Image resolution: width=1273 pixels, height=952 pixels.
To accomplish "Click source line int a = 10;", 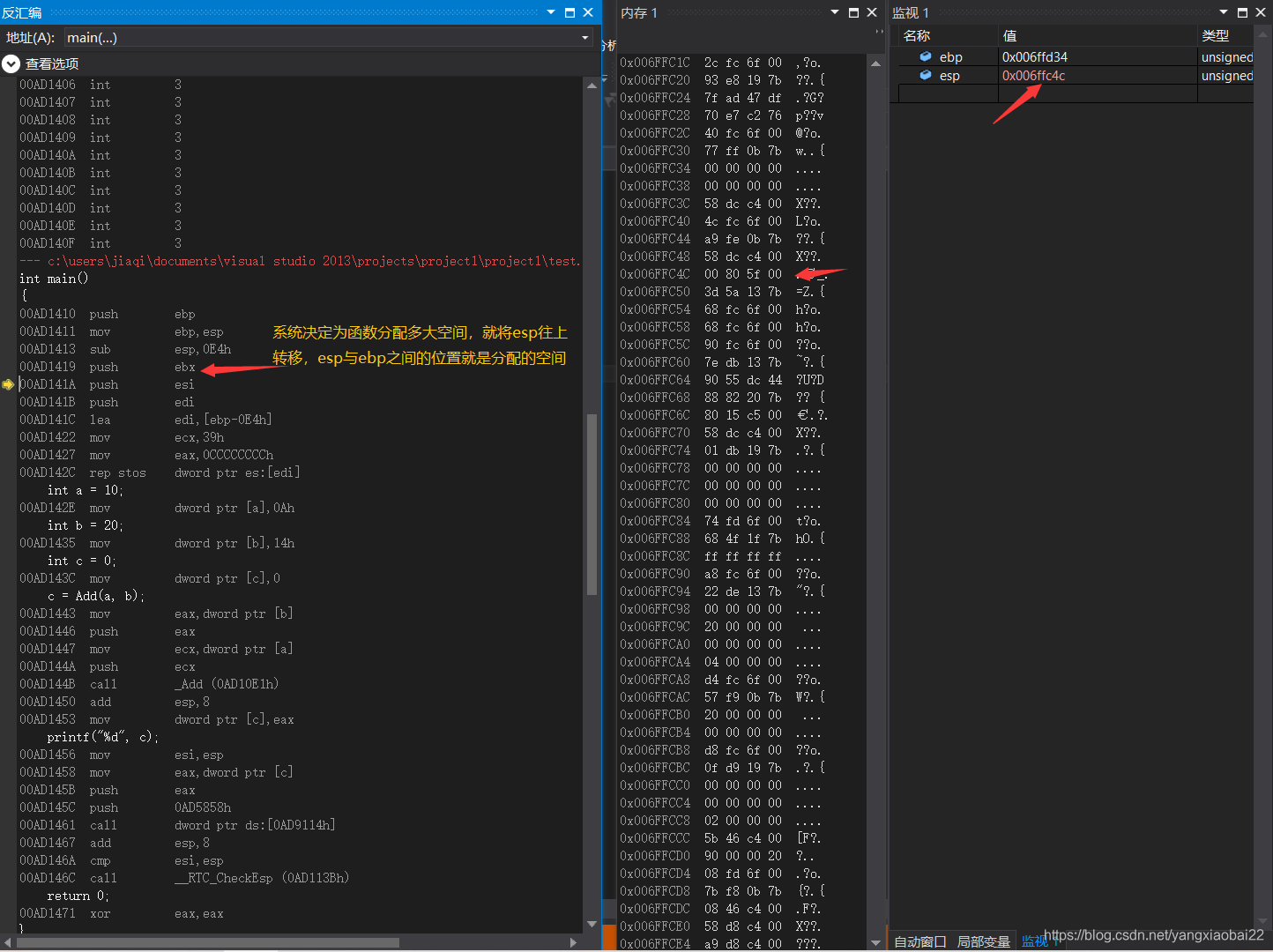I will 86,490.
